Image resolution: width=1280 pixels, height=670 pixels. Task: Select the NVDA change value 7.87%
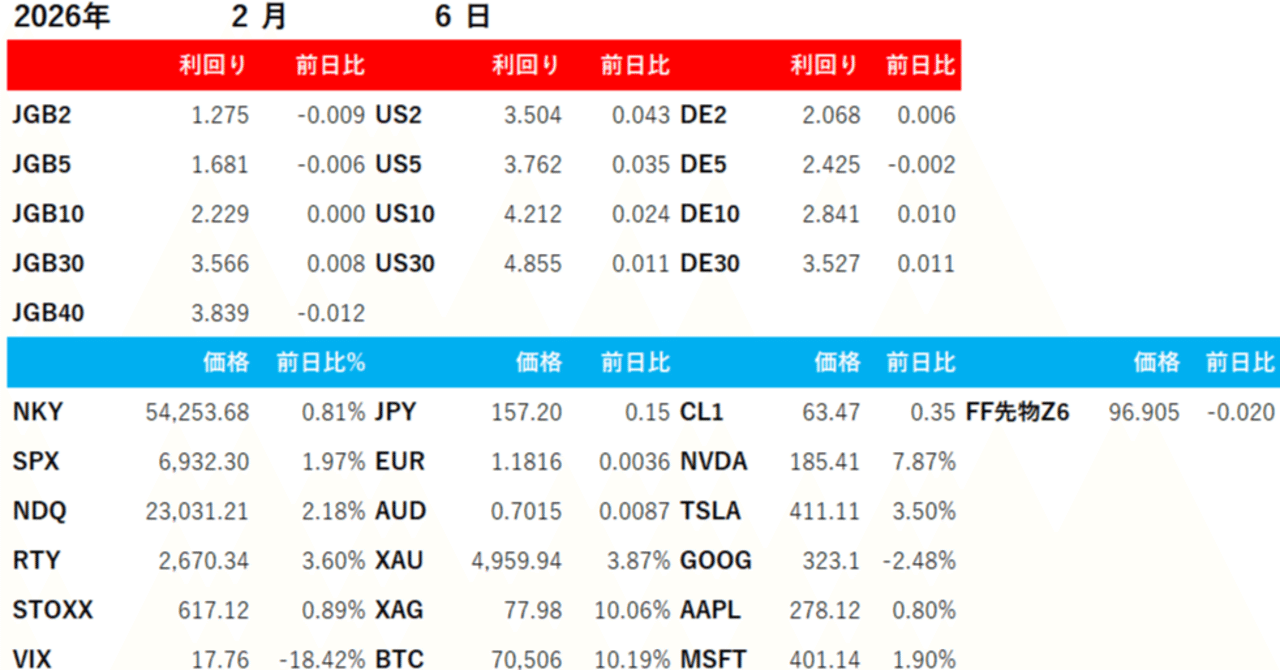coord(920,462)
